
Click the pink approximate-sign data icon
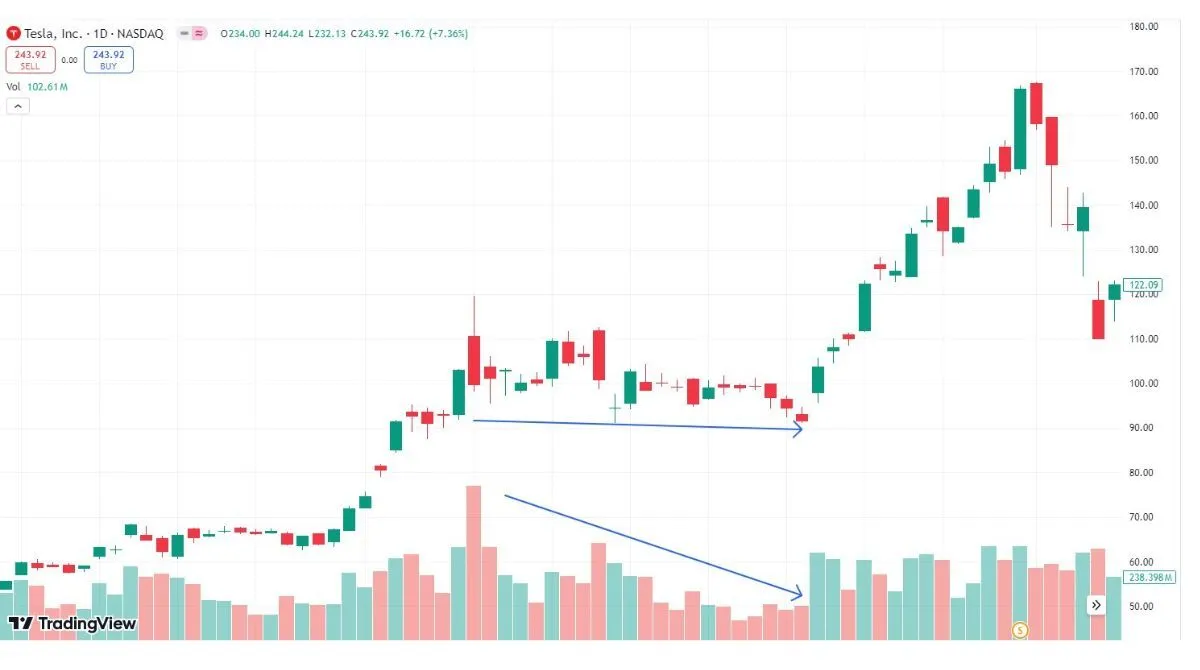pos(199,33)
